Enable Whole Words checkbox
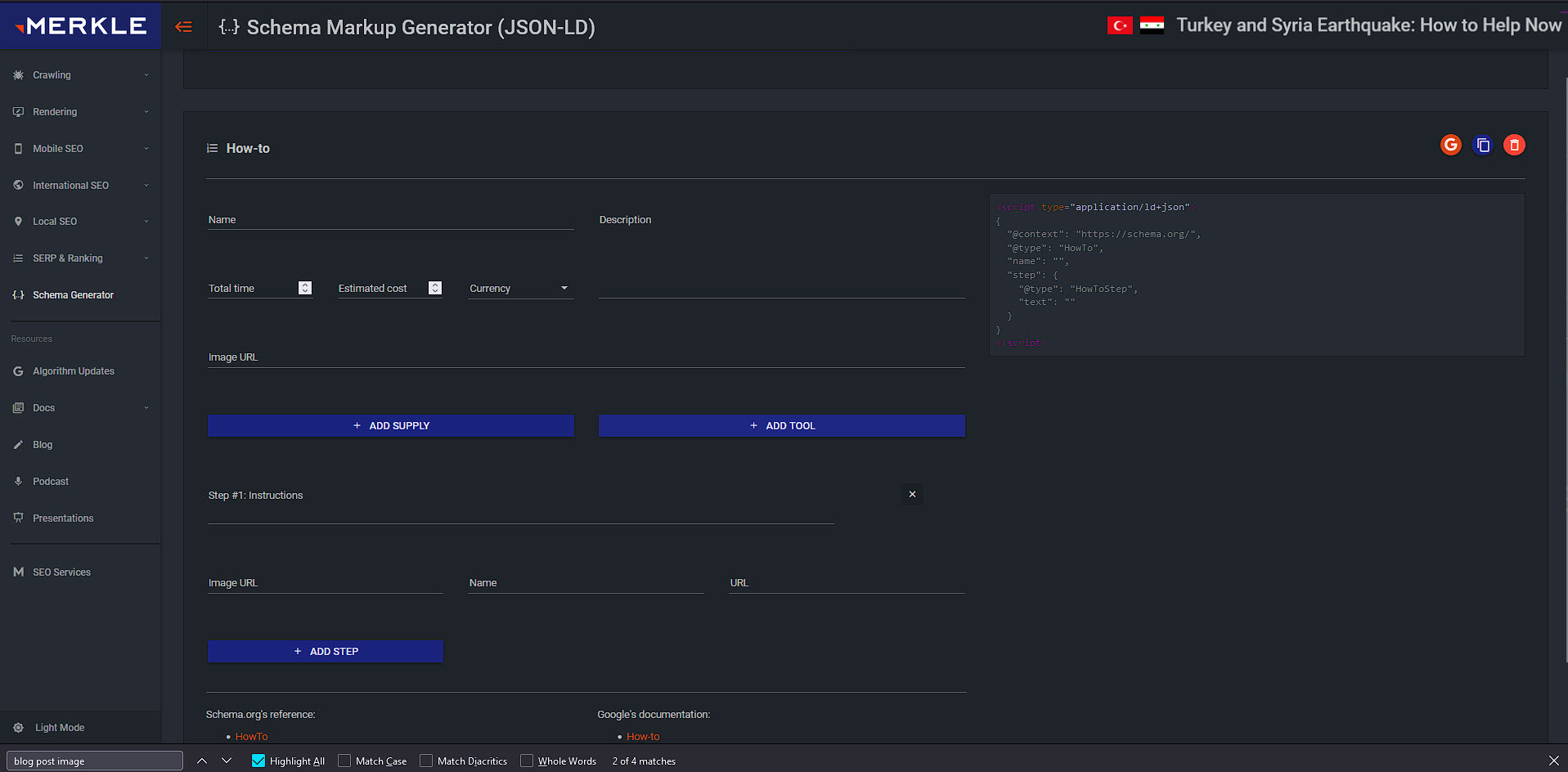The height and width of the screenshot is (772, 1568). click(527, 761)
